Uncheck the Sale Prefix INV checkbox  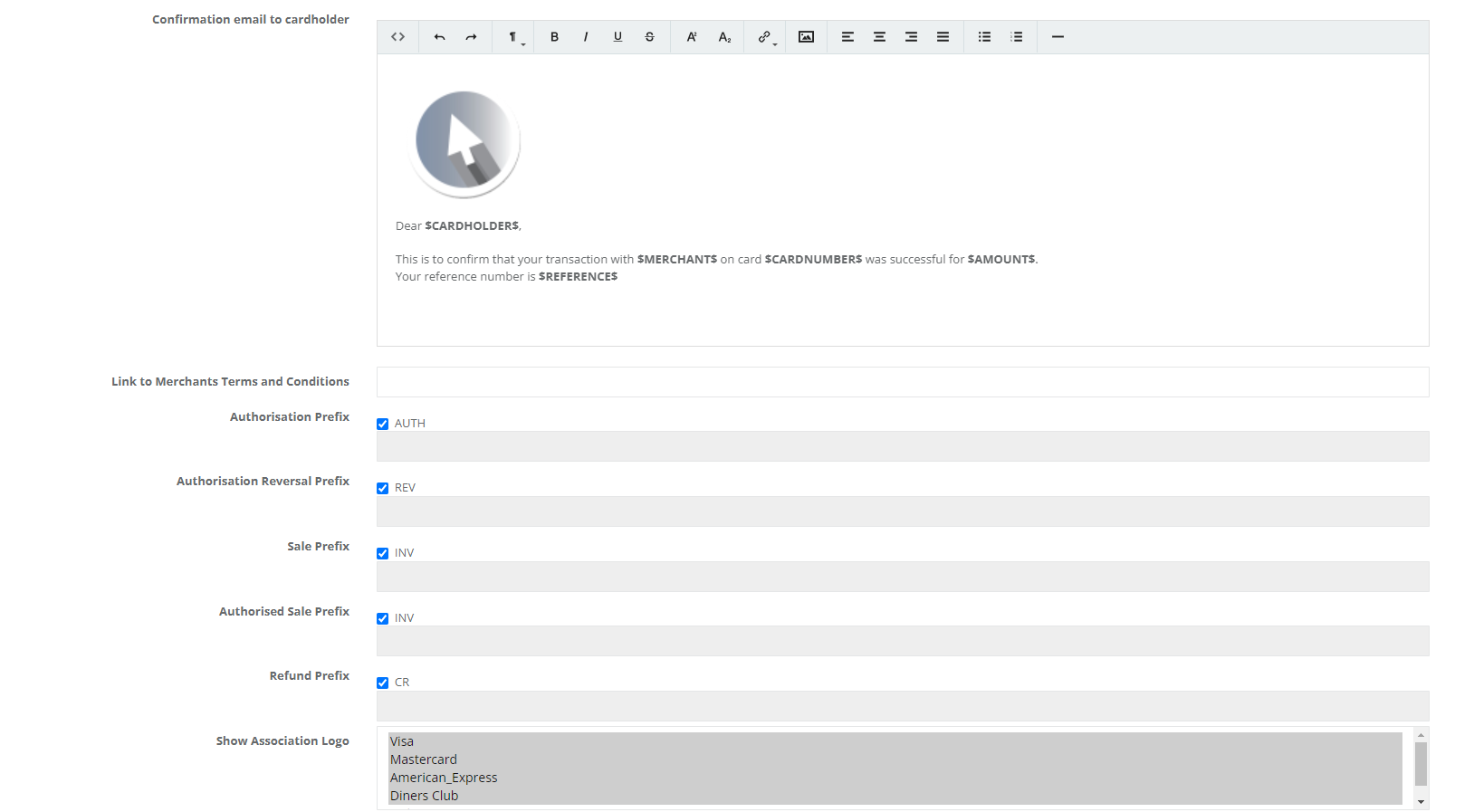pyautogui.click(x=383, y=553)
